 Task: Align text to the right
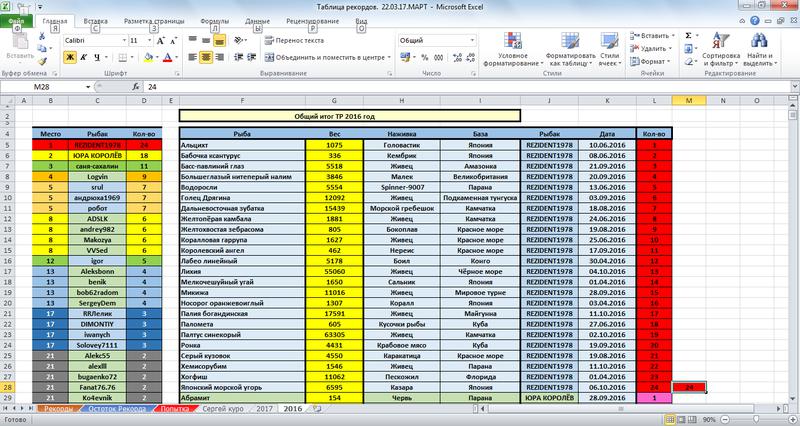219,58
